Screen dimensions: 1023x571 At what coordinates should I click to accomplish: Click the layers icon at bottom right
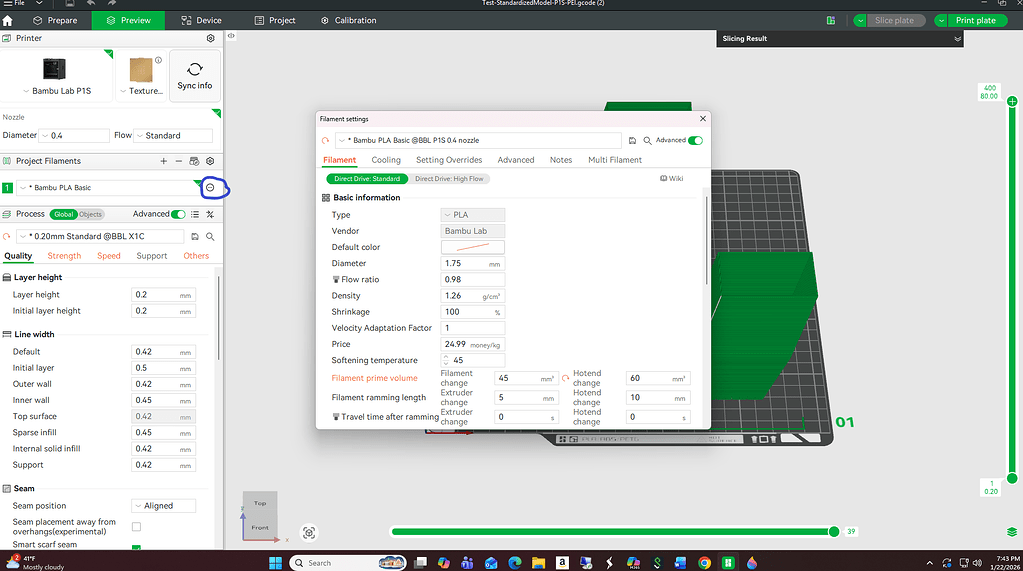tap(1012, 532)
